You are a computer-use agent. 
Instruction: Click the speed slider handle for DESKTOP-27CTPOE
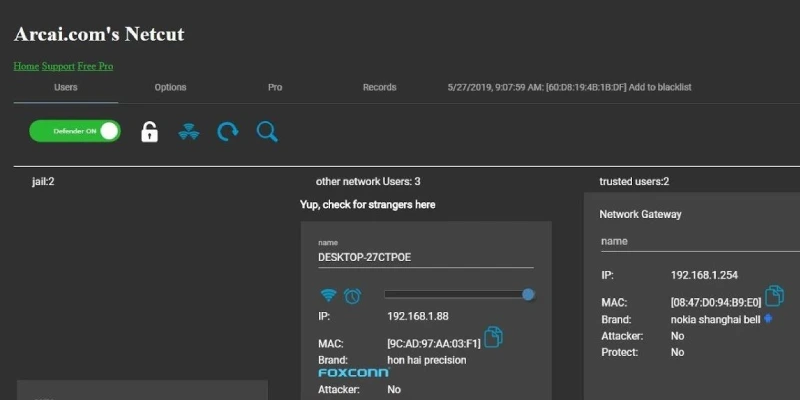coord(528,294)
